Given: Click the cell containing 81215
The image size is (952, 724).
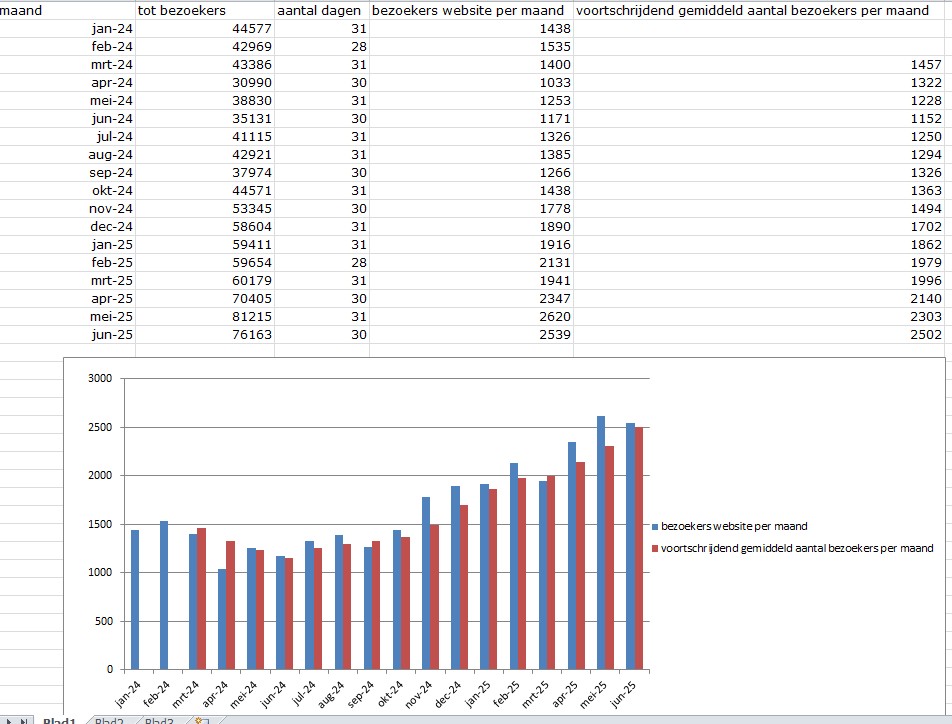Looking at the screenshot, I should coord(204,316).
